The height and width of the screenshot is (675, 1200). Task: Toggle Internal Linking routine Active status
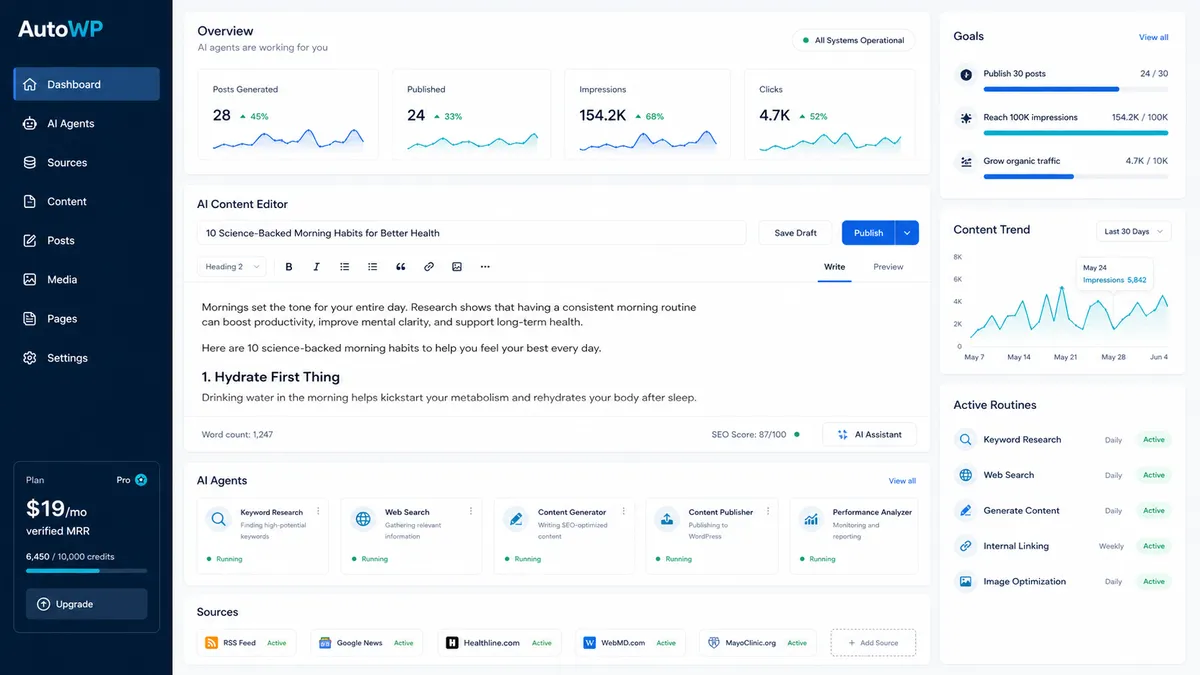point(1154,546)
